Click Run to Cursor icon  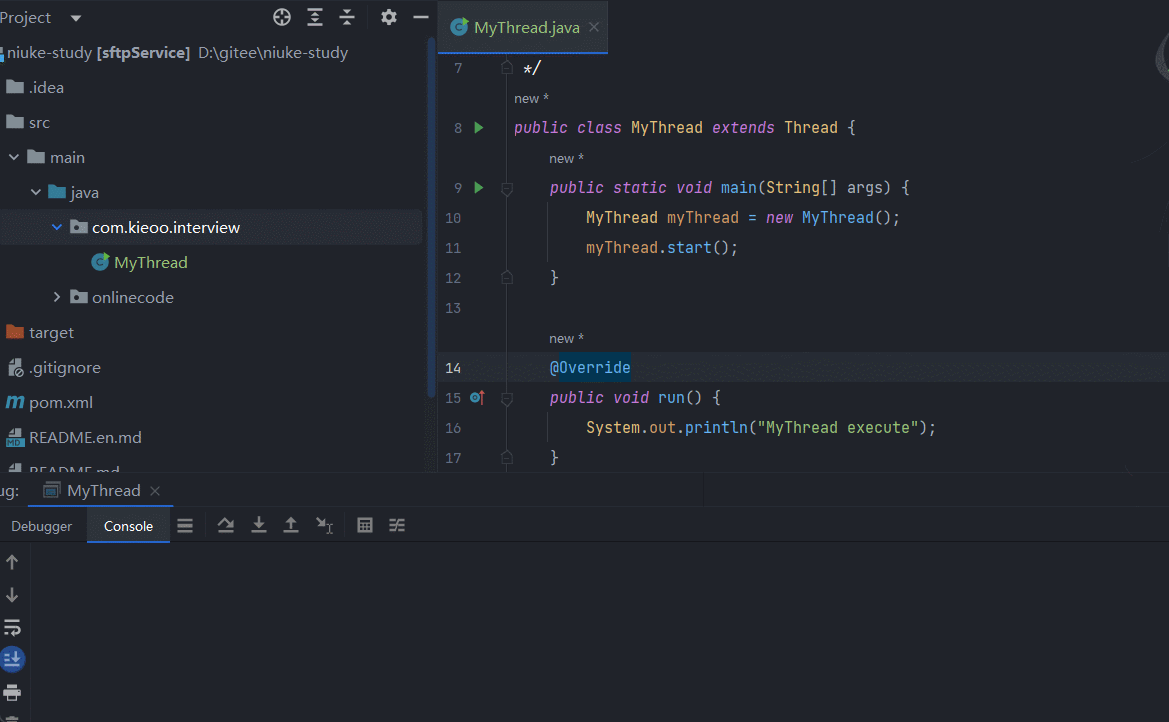(x=324, y=525)
